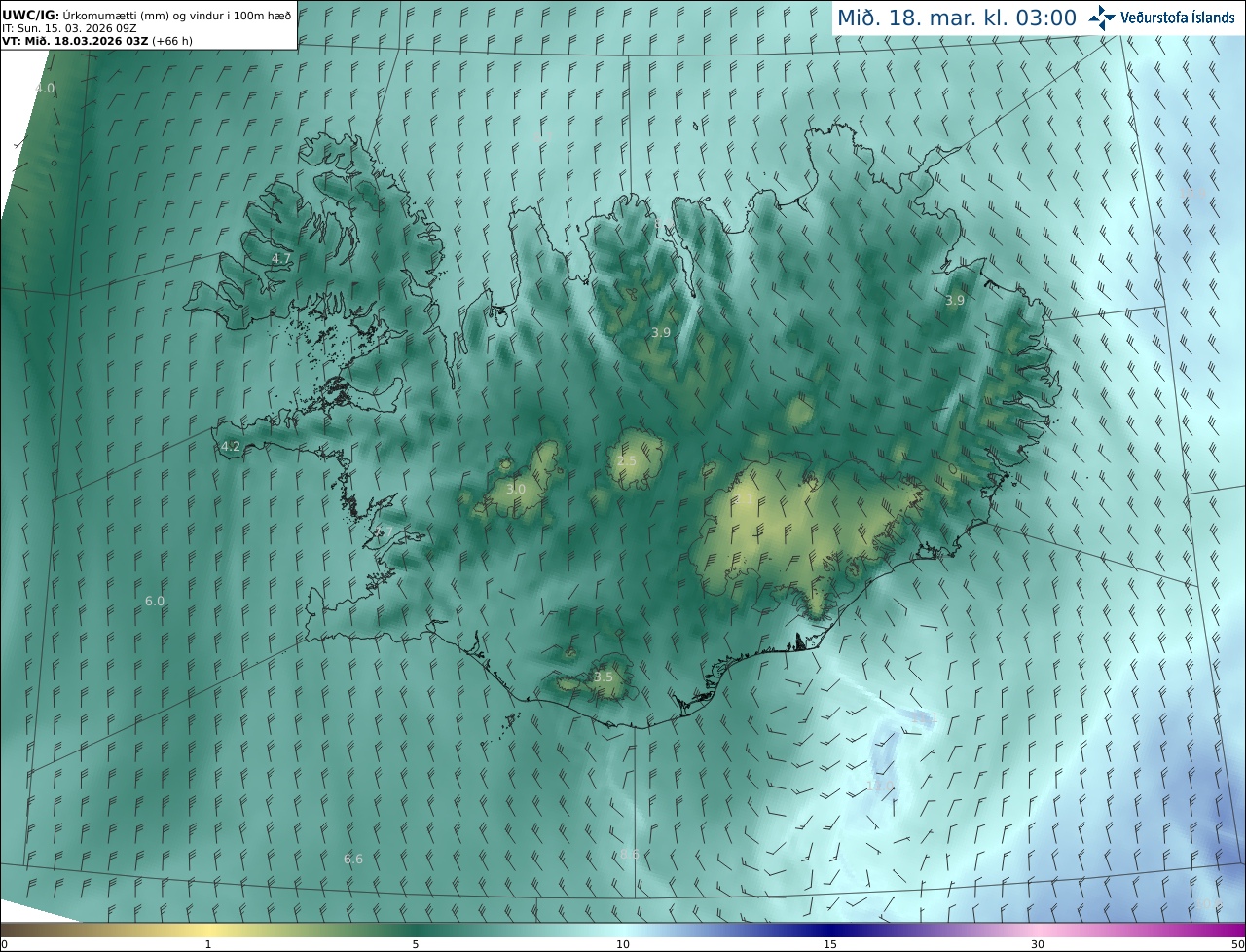Click the 2.5 value on the central glacier
The height and width of the screenshot is (952, 1246).
(x=627, y=461)
